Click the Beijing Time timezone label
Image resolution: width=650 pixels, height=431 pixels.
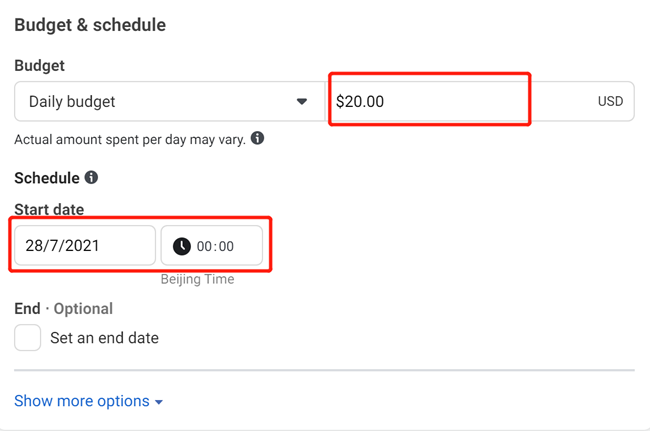tap(197, 279)
